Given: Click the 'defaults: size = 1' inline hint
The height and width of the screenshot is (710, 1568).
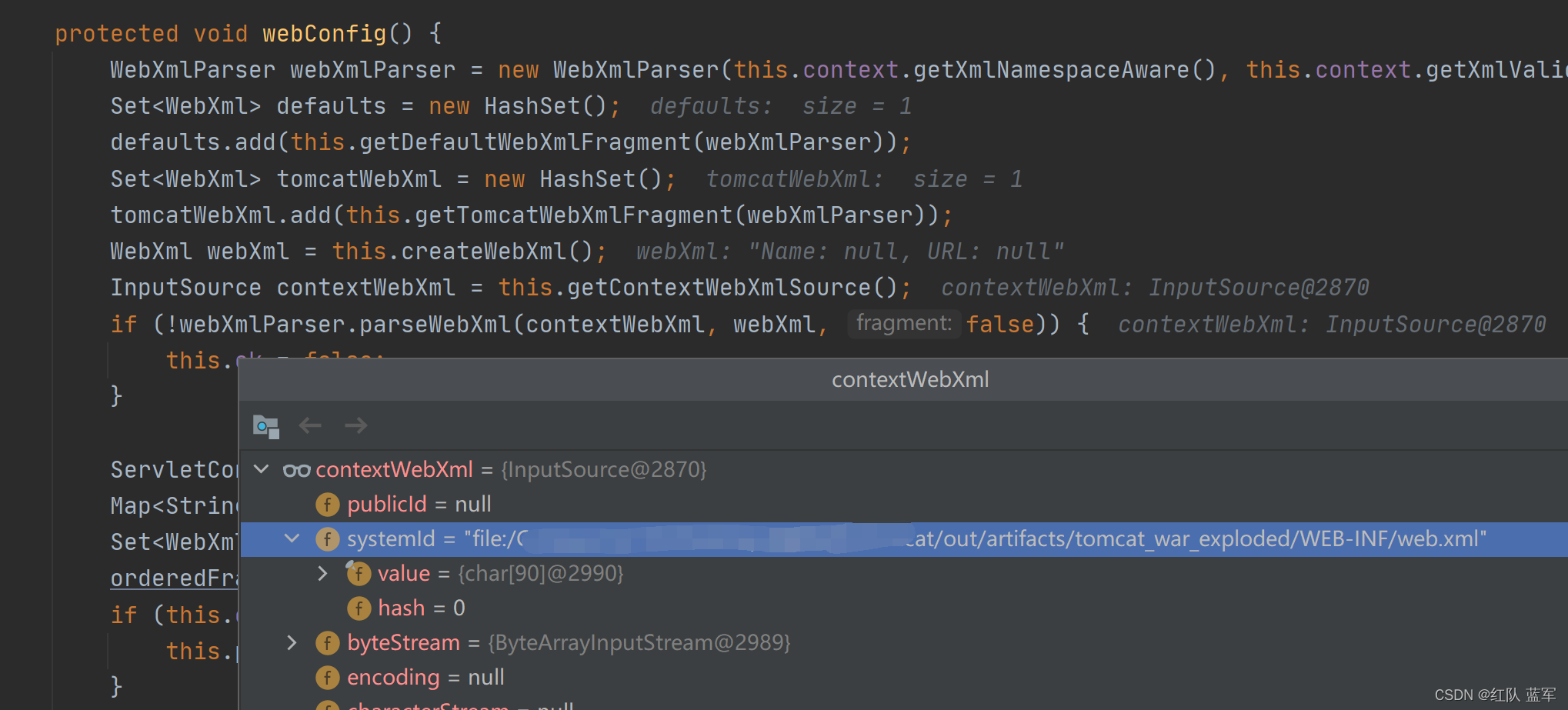Looking at the screenshot, I should point(781,106).
